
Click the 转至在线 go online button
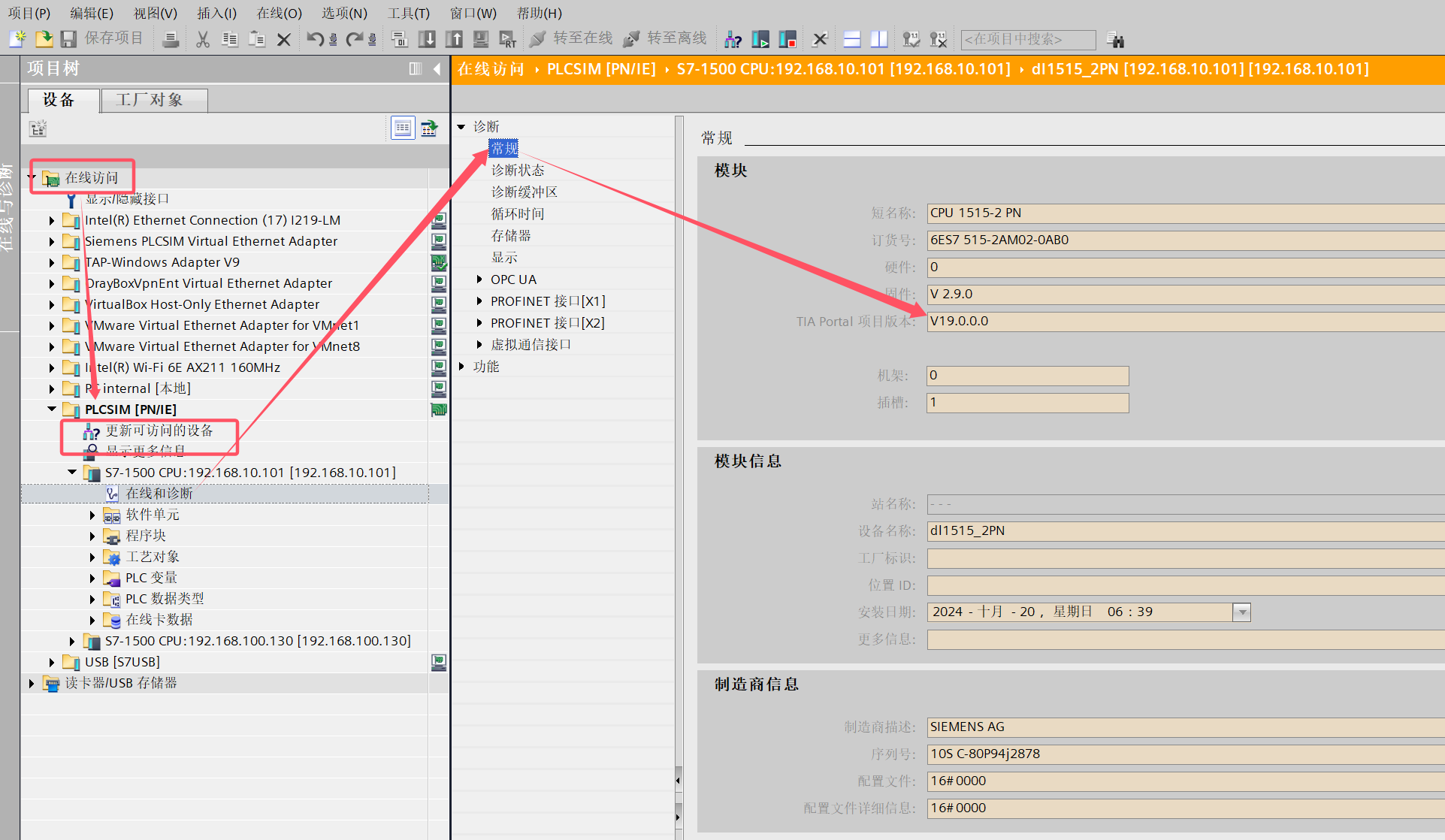click(571, 38)
